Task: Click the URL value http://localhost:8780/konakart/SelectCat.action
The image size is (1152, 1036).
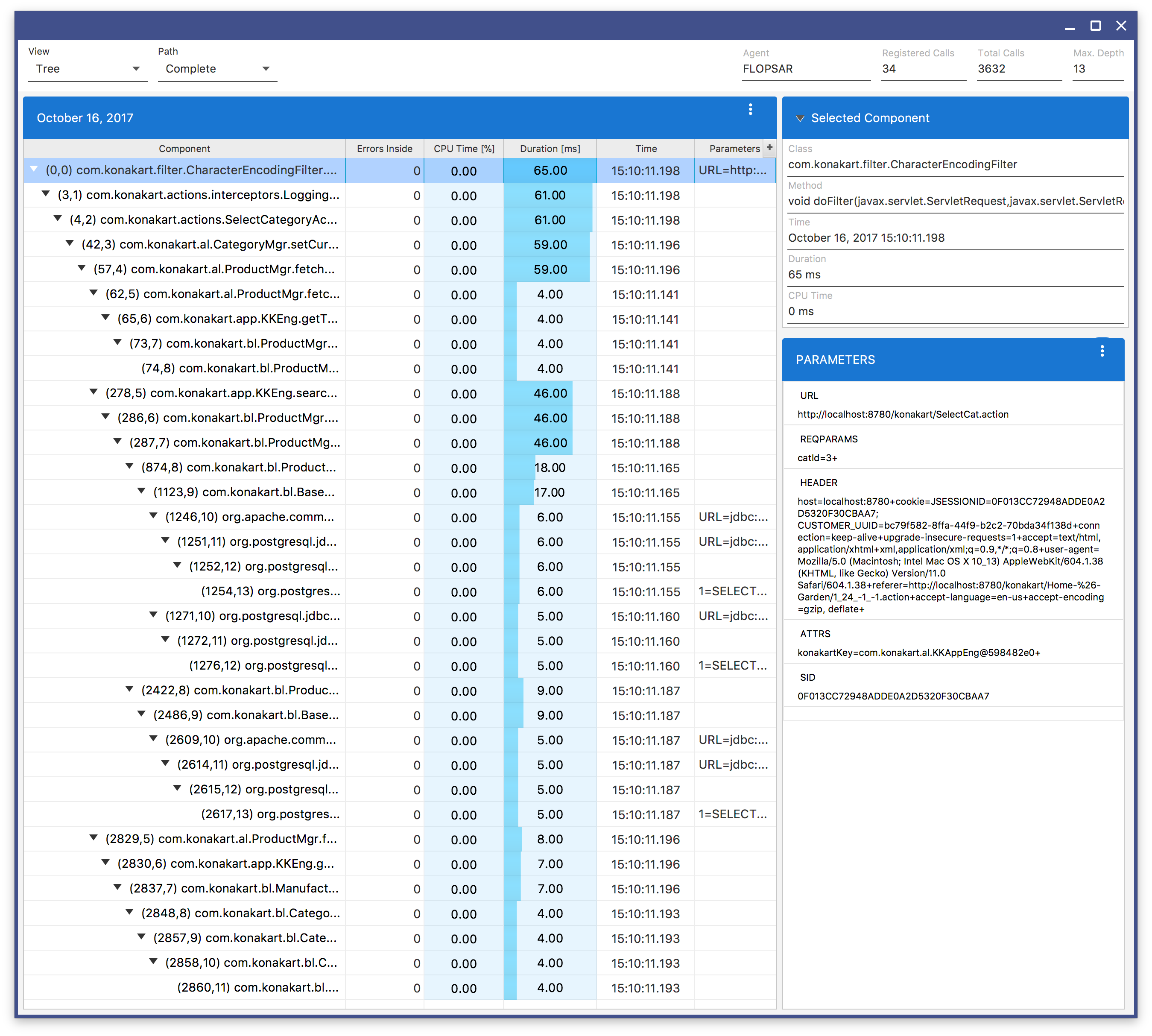Action: click(903, 414)
